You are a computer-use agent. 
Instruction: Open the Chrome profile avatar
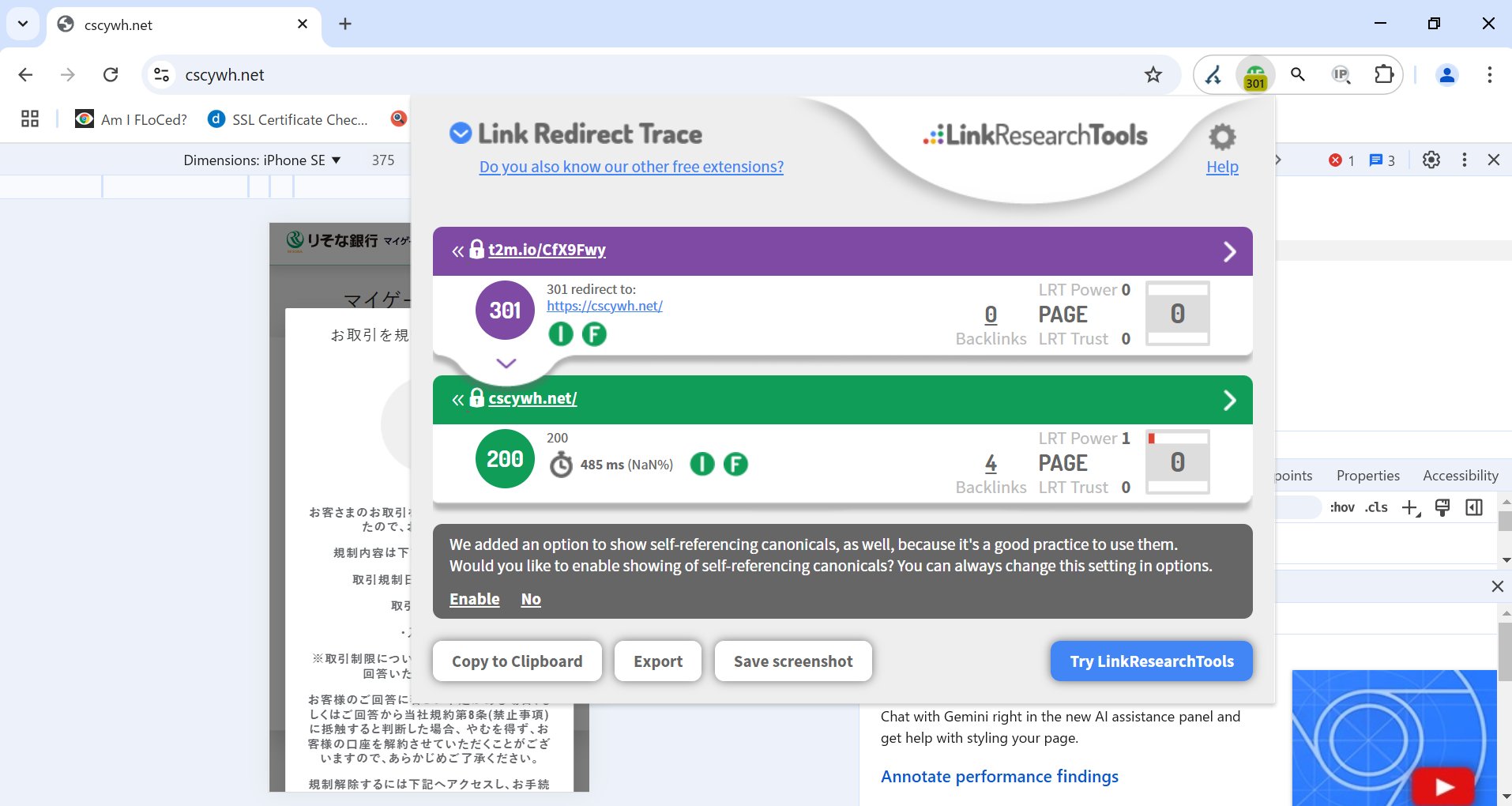point(1447,75)
